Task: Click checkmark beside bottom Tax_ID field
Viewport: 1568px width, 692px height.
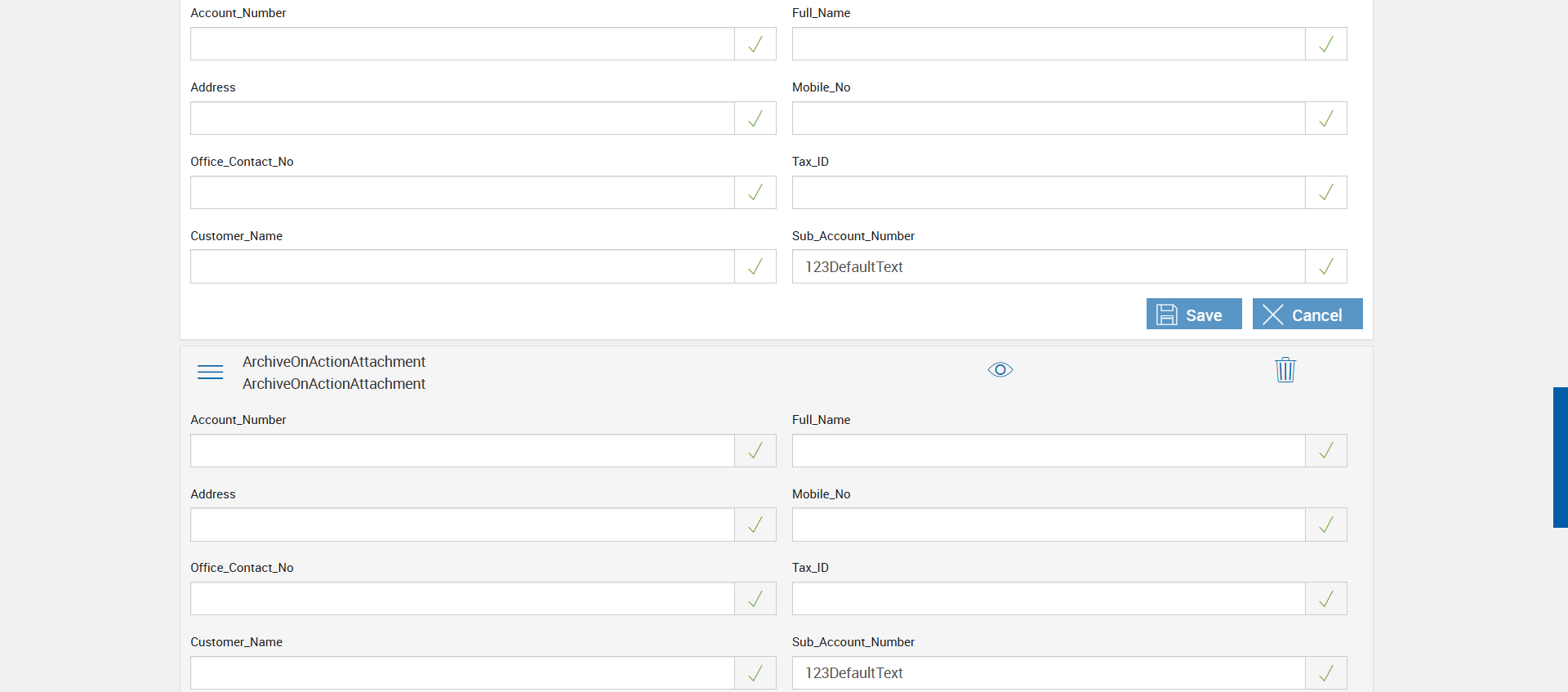Action: coord(1326,599)
